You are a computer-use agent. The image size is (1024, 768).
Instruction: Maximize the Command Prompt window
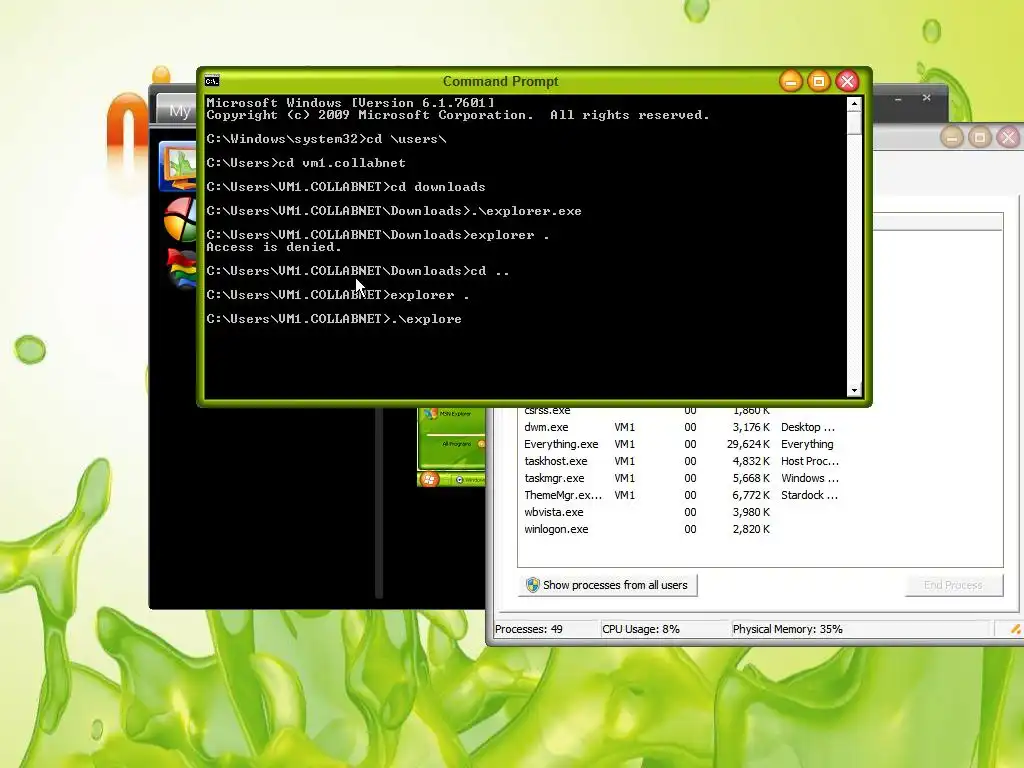coord(819,82)
